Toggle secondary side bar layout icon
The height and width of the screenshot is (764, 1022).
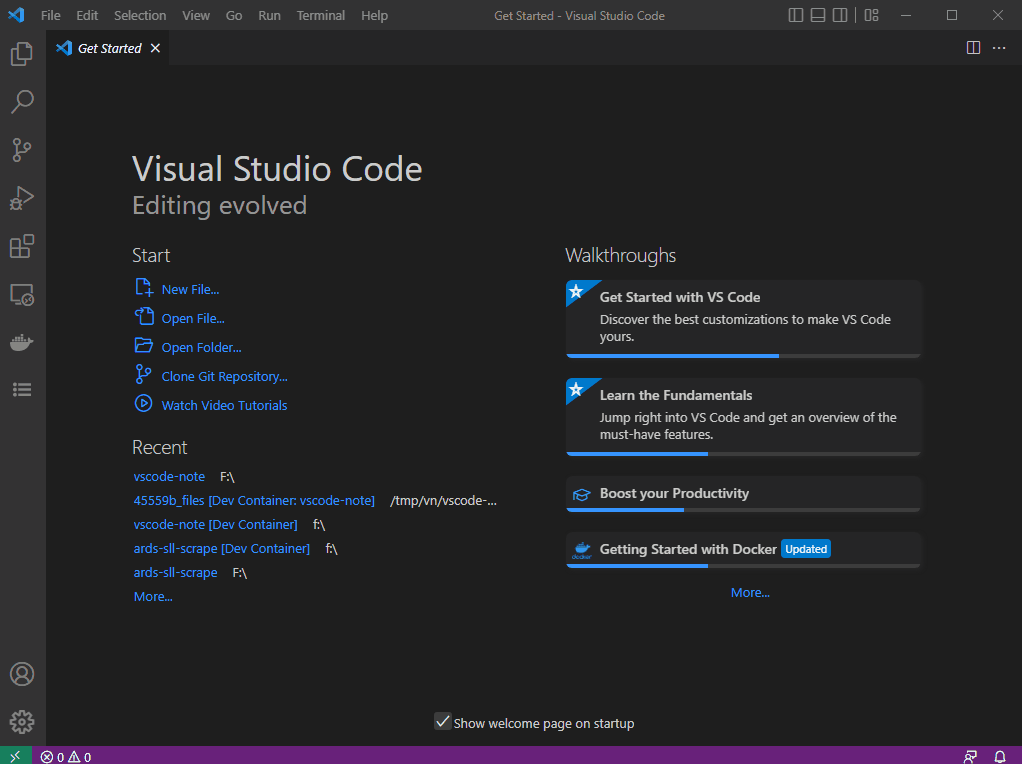(x=840, y=15)
